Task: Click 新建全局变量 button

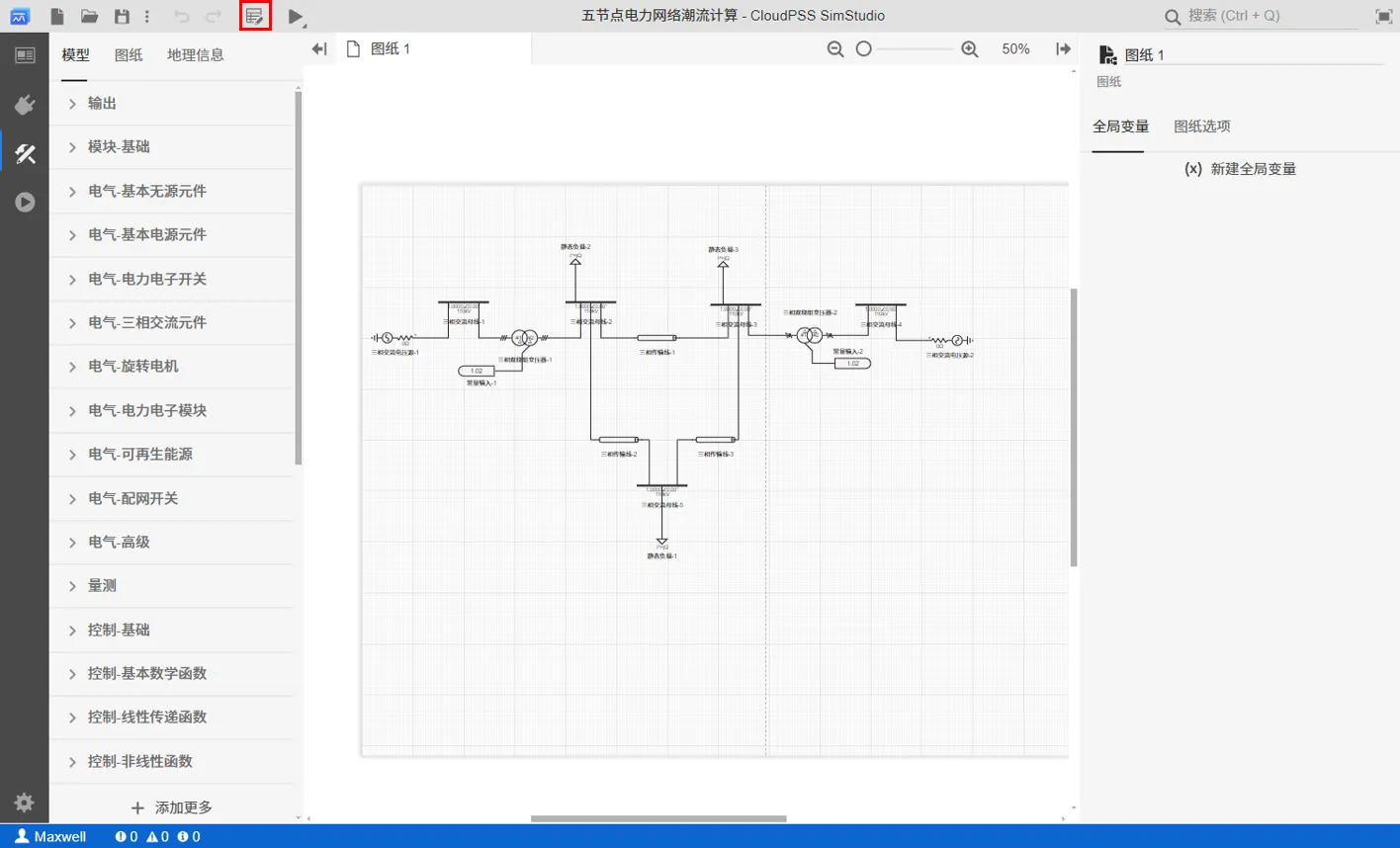Action: tap(1240, 169)
